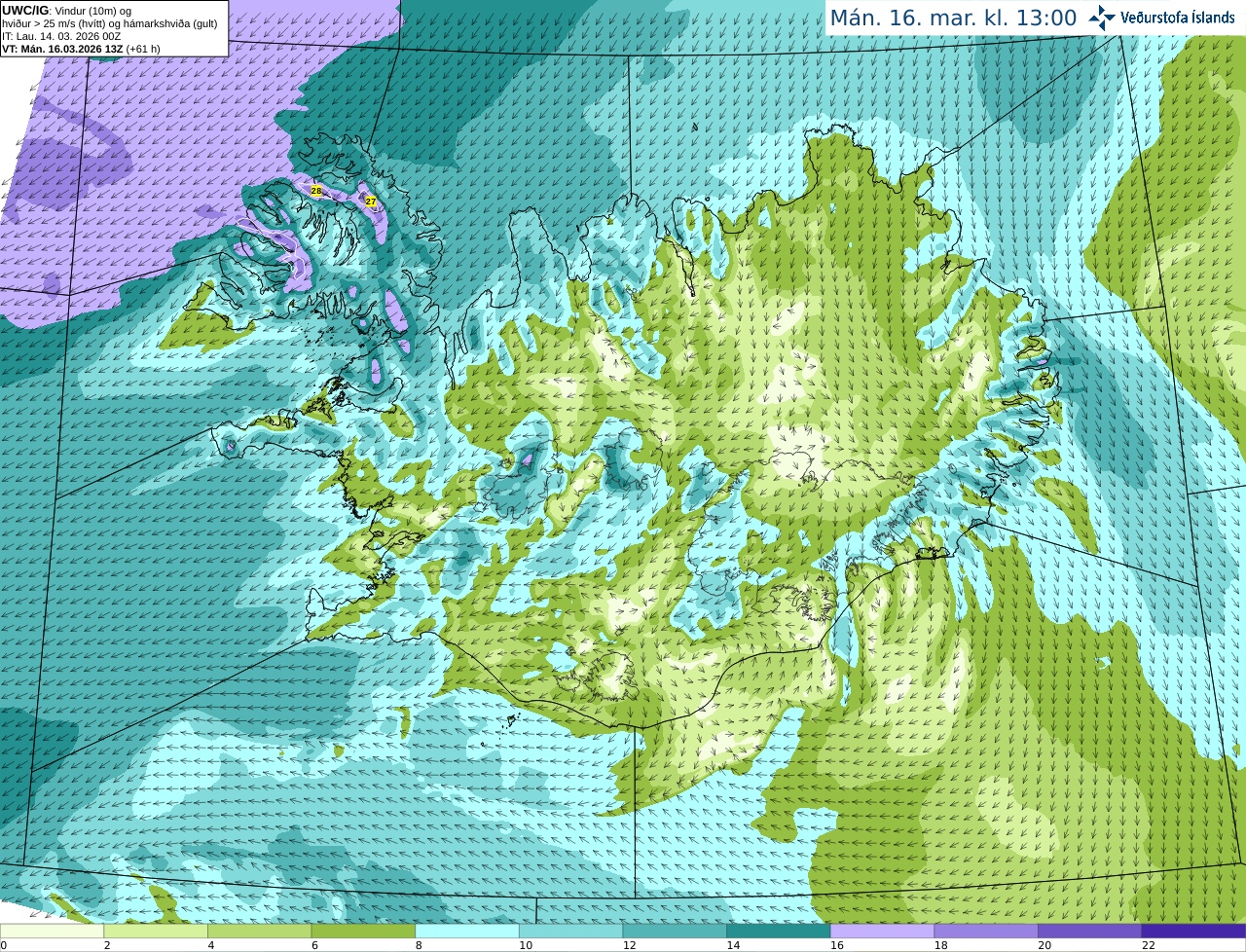Click the legend scale number 4
This screenshot has width=1246, height=952.
tap(211, 945)
